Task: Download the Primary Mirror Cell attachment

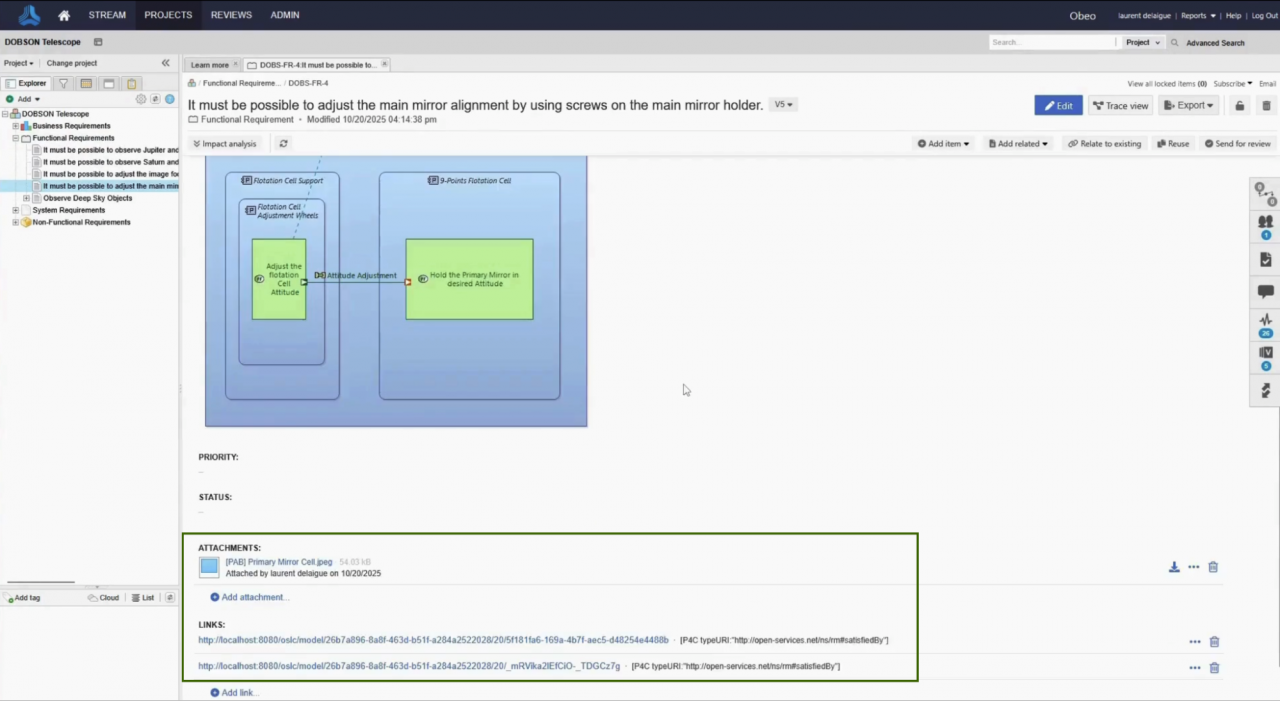Action: pos(1174,567)
